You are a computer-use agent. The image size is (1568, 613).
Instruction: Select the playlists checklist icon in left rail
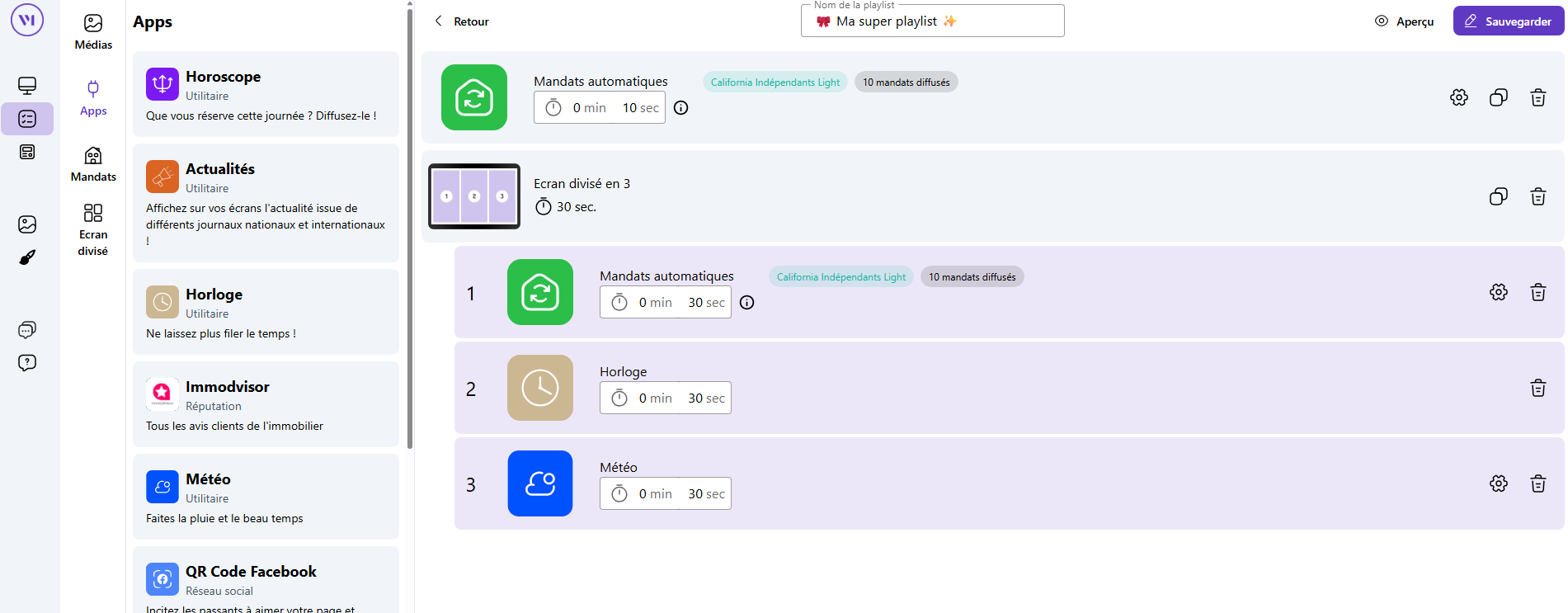(x=27, y=119)
